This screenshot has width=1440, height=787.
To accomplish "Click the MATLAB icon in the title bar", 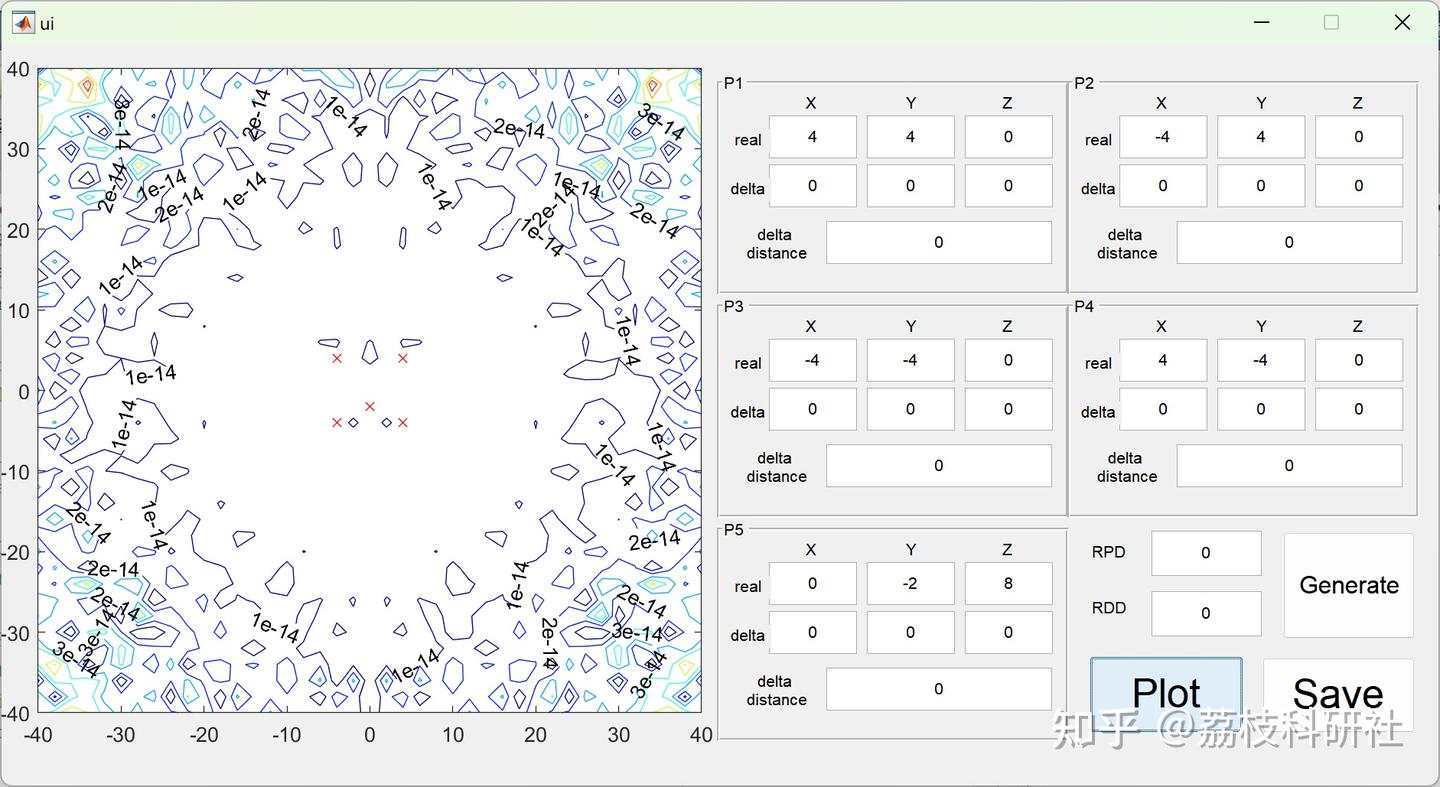I will [22, 23].
